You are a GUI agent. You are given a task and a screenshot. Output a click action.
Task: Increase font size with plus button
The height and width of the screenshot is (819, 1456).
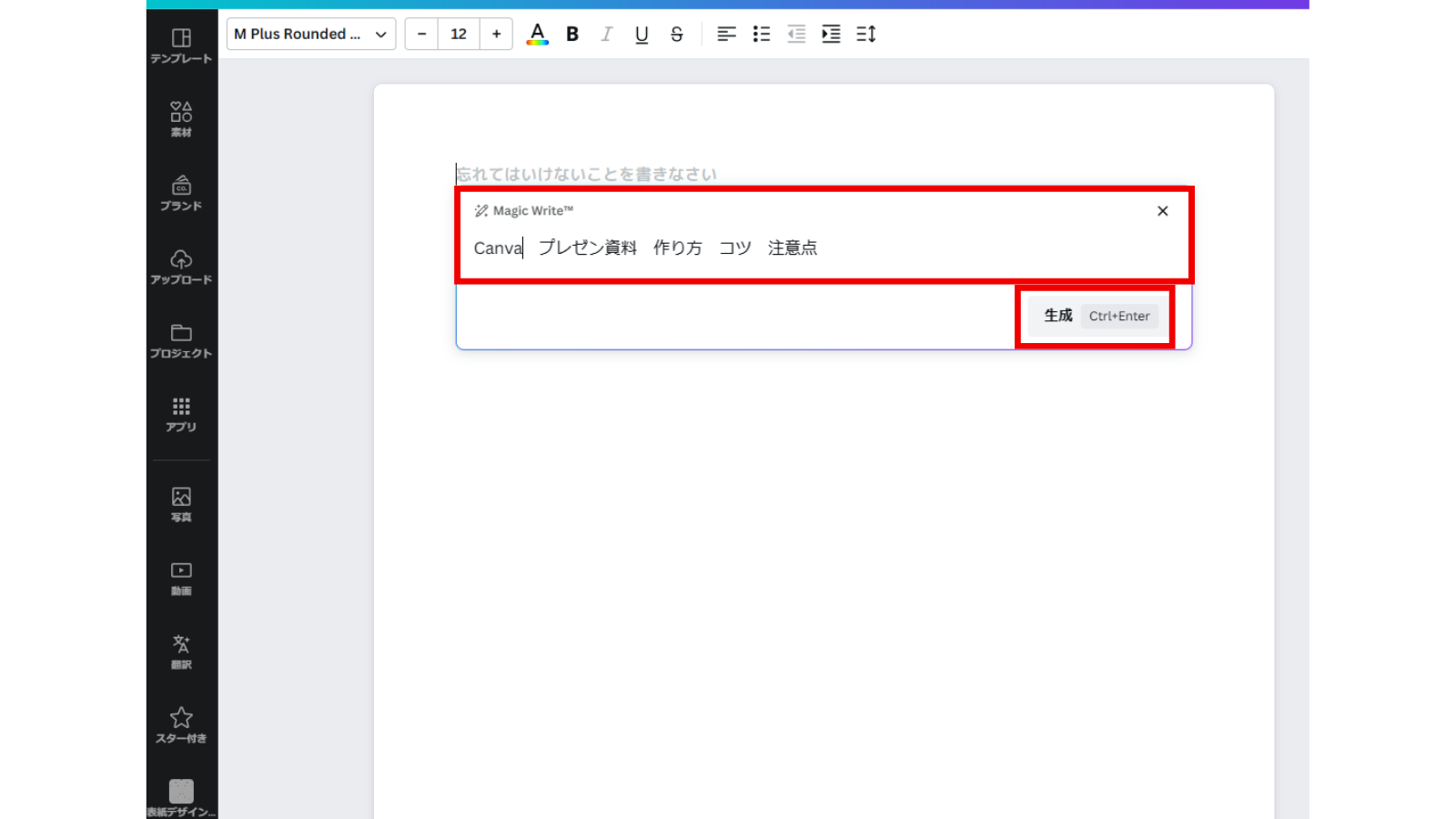(496, 34)
